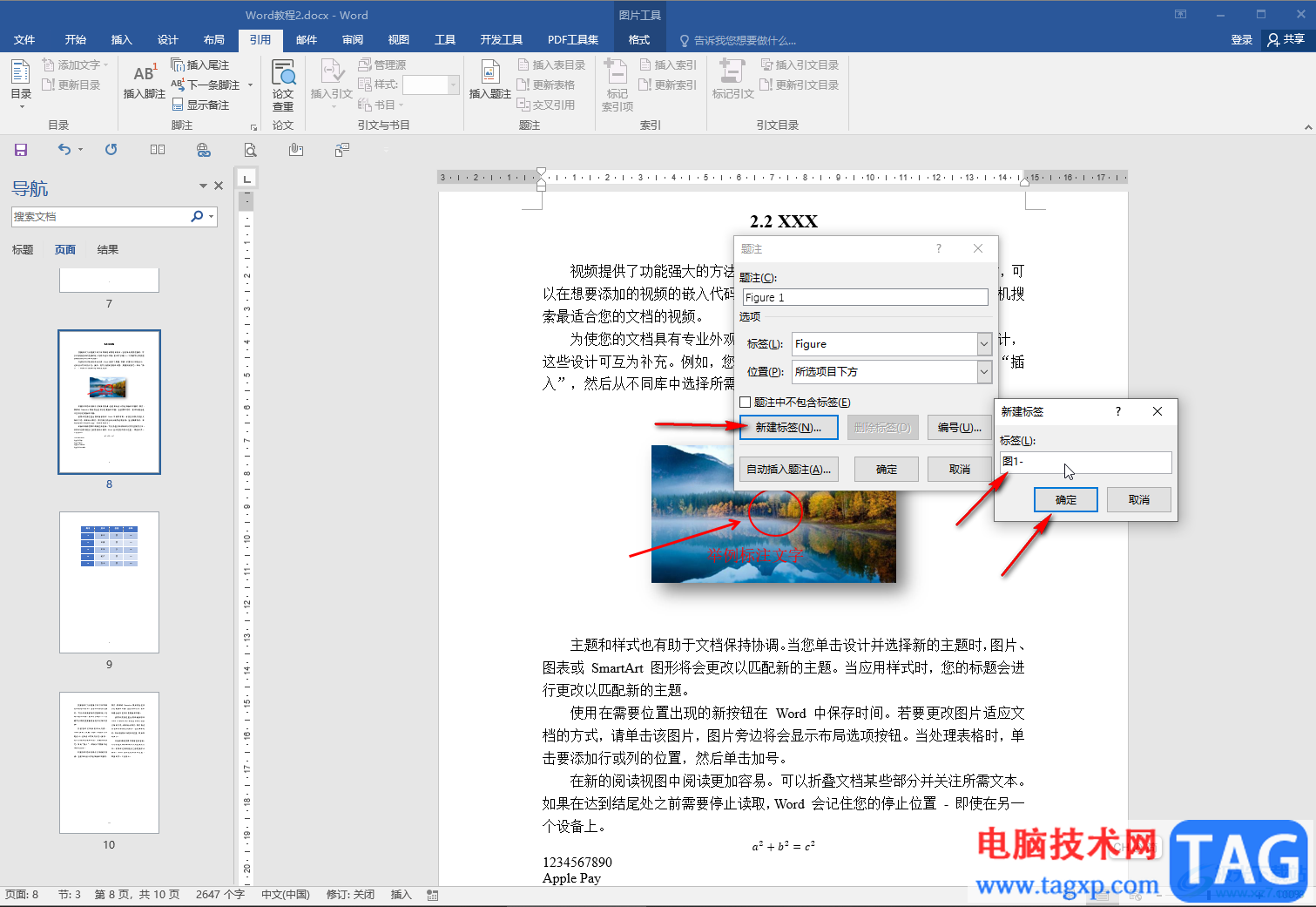Click the 编号(U)... button
Image resolution: width=1316 pixels, height=907 pixels.
960,428
